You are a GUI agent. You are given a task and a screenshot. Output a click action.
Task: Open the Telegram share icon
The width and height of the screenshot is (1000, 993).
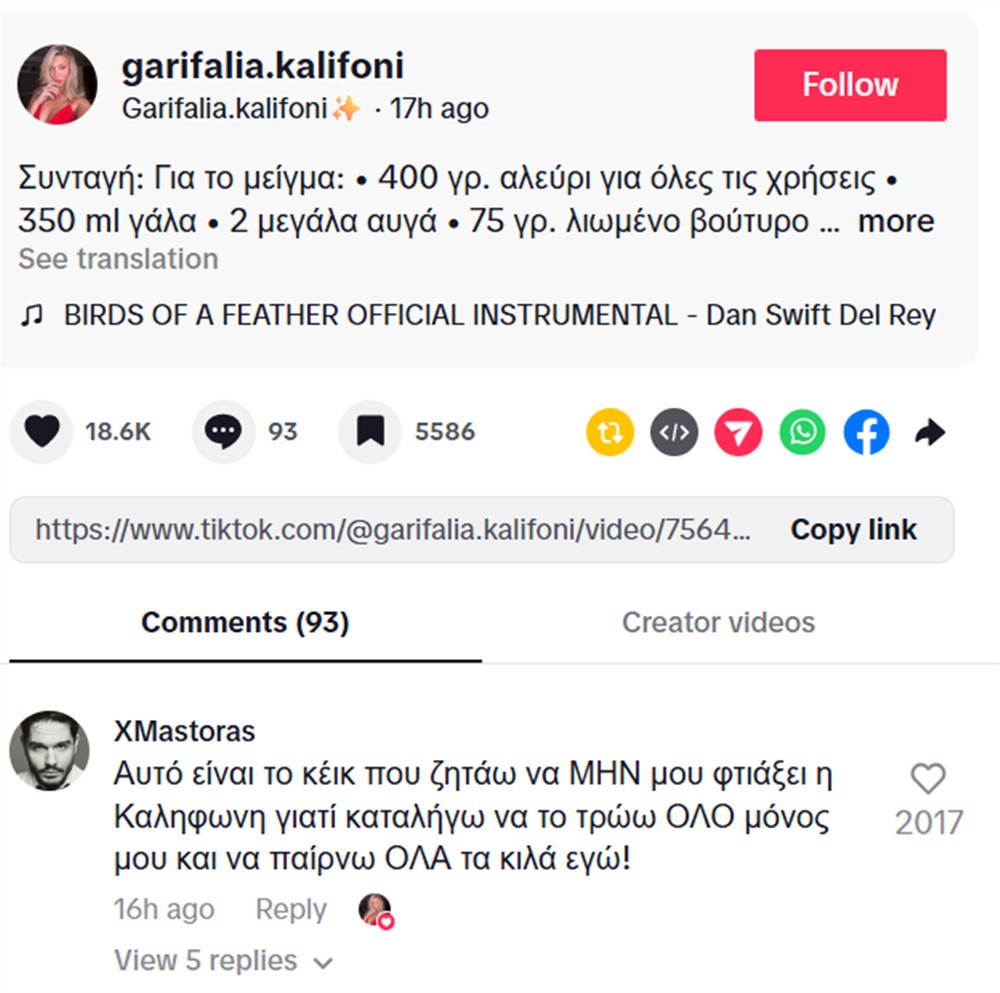click(x=737, y=432)
